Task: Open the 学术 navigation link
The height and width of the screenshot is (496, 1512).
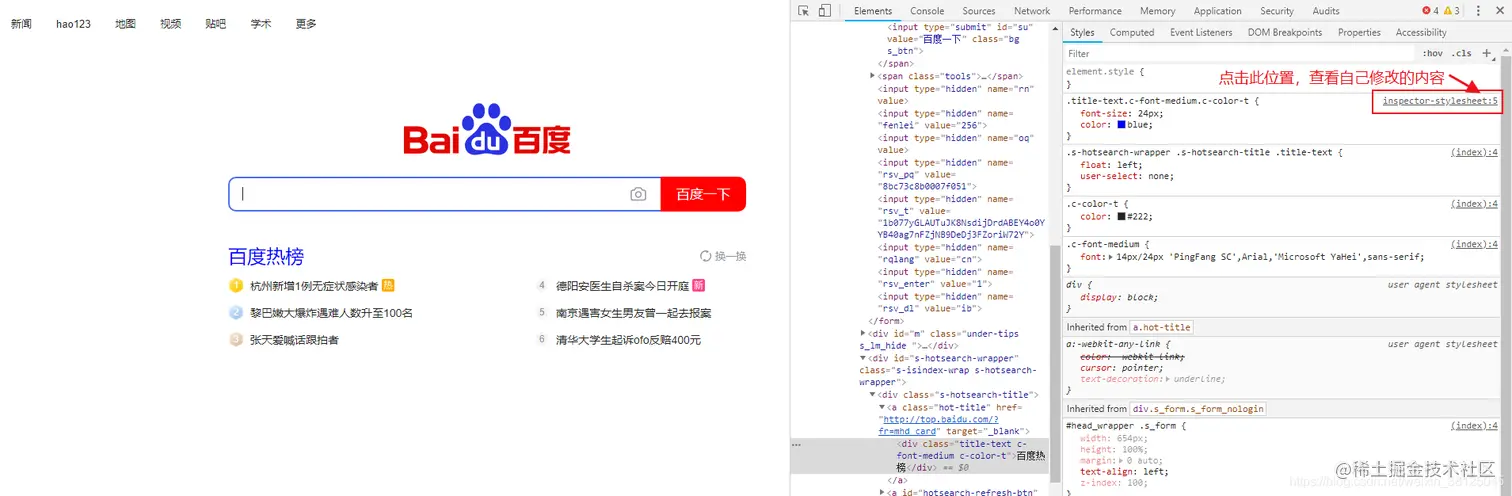Action: point(261,23)
